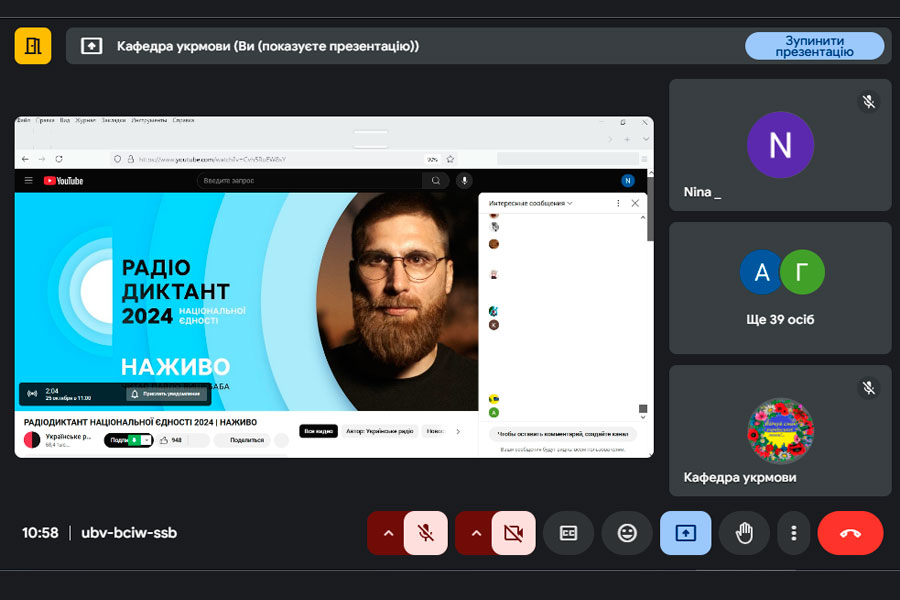Screen dimensions: 900x600
Task: Like the video showing 948 likes
Action: (x=172, y=440)
